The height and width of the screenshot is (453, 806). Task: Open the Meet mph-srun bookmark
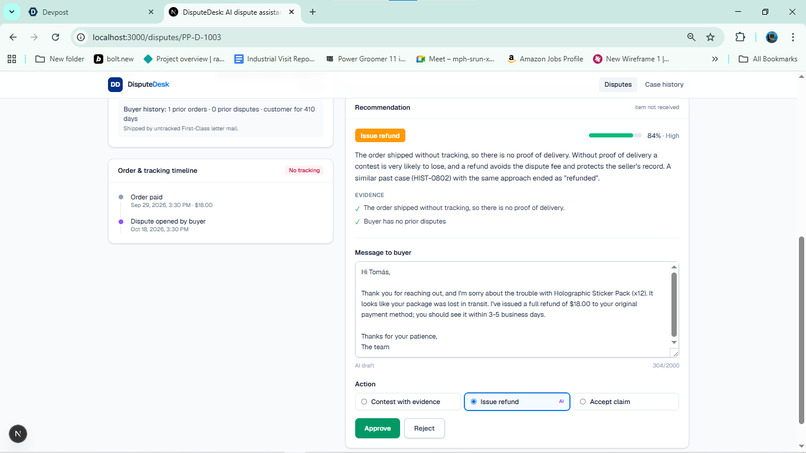(x=455, y=59)
